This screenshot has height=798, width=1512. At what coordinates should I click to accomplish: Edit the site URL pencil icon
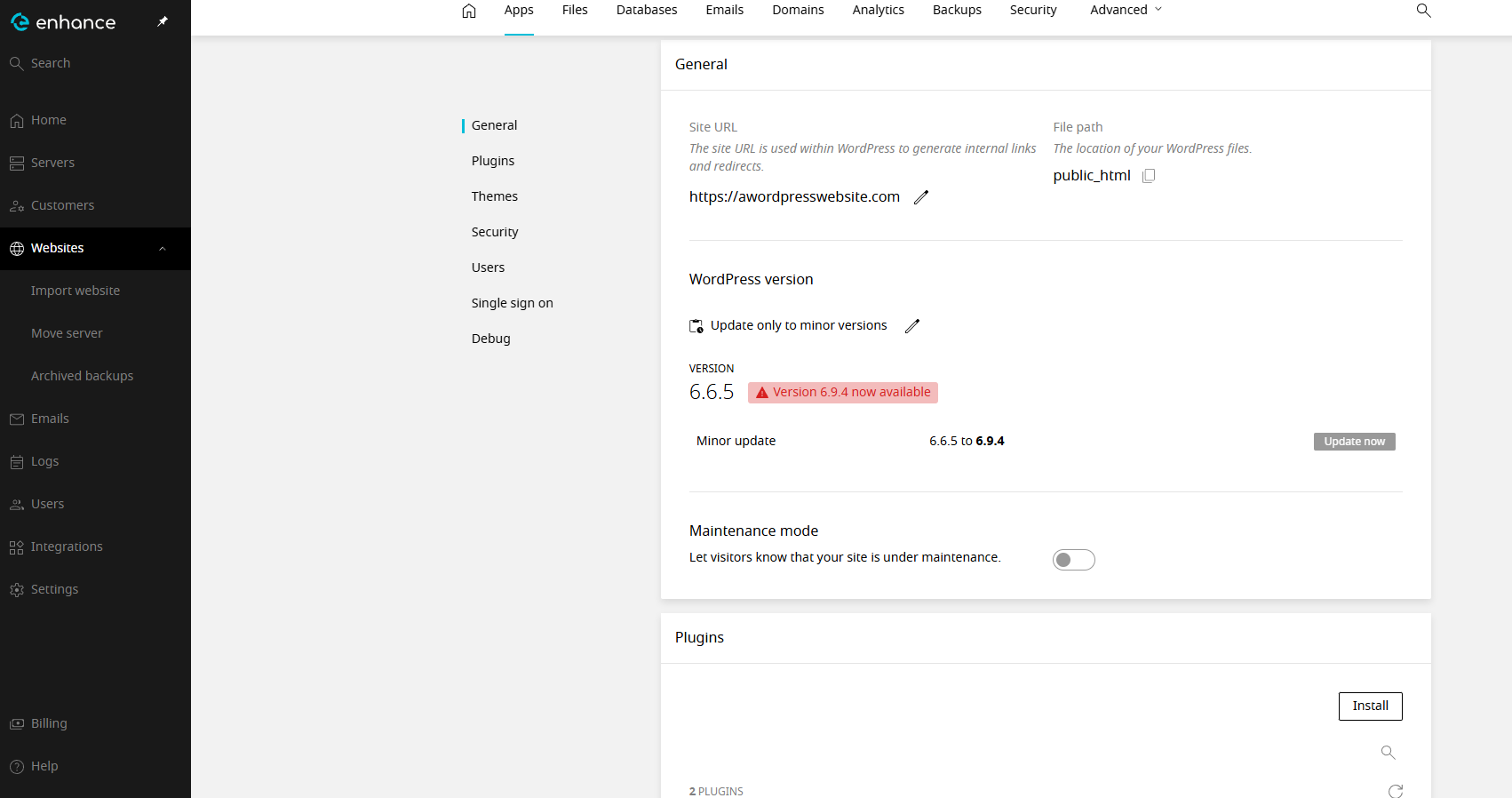tap(921, 197)
